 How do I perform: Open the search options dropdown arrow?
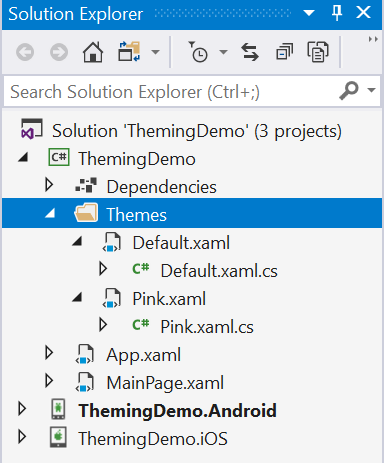pos(371,90)
